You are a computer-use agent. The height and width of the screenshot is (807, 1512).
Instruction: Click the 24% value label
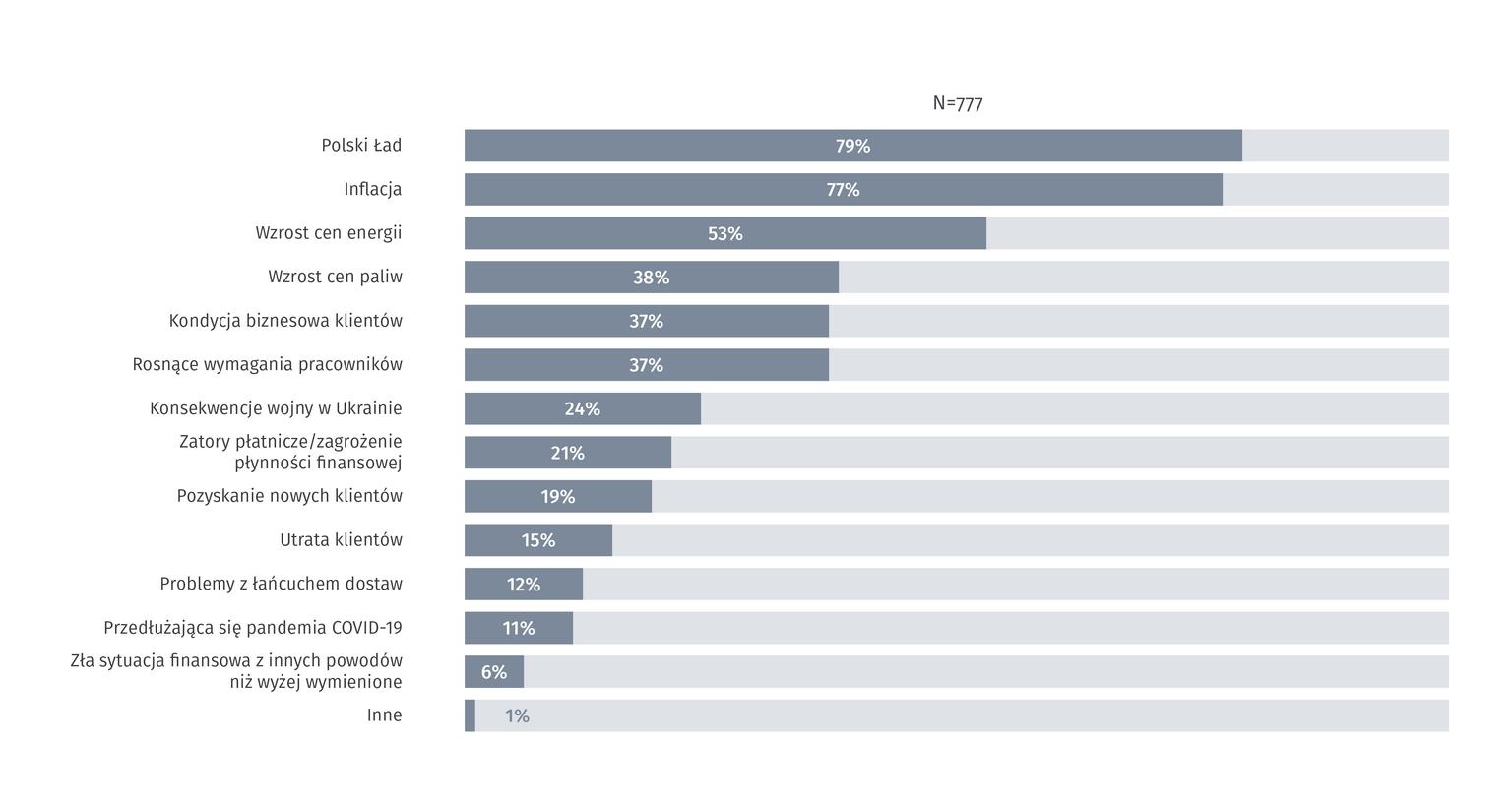(x=582, y=409)
